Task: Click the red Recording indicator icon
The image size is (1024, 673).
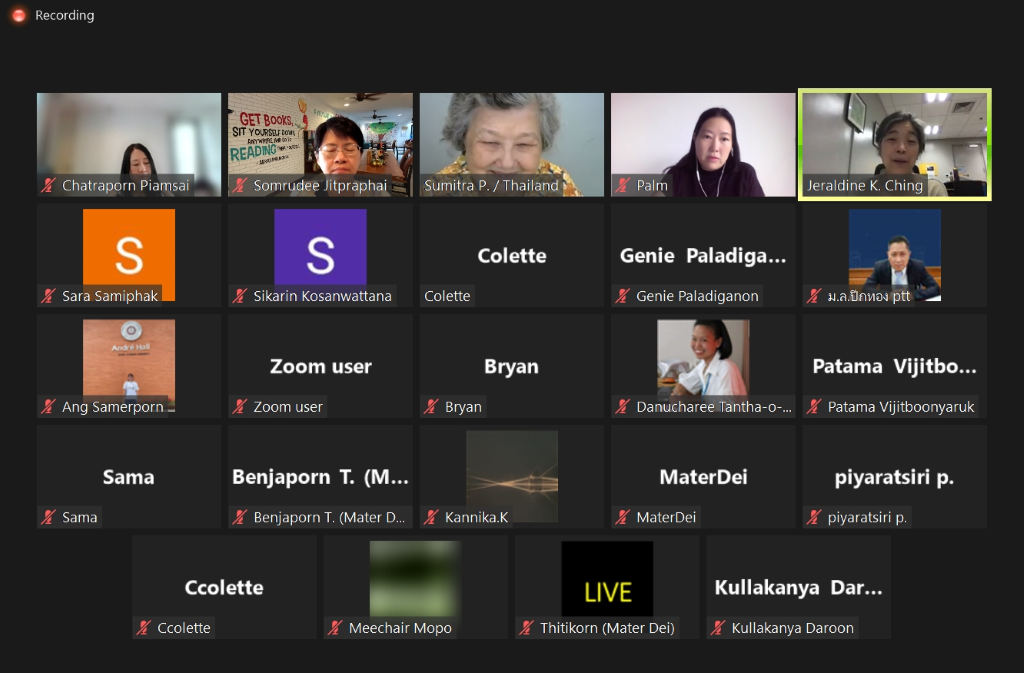Action: point(18,16)
